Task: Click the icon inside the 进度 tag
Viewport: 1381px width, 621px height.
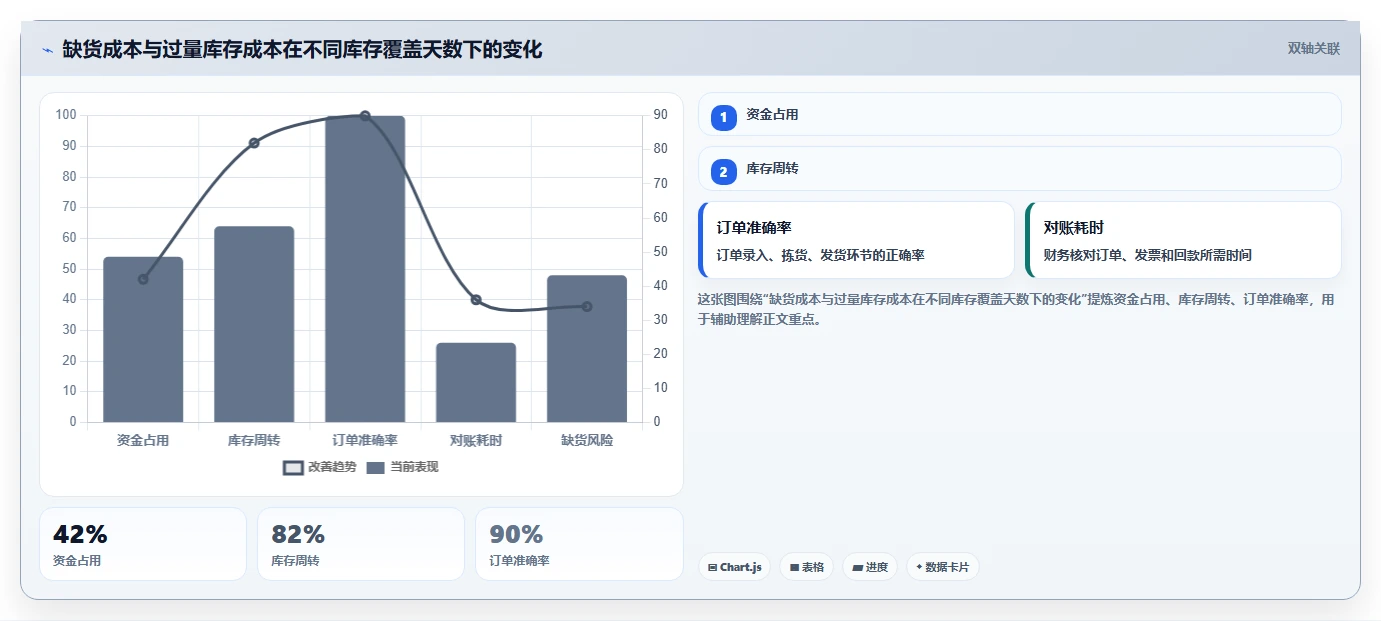Action: pyautogui.click(x=857, y=568)
